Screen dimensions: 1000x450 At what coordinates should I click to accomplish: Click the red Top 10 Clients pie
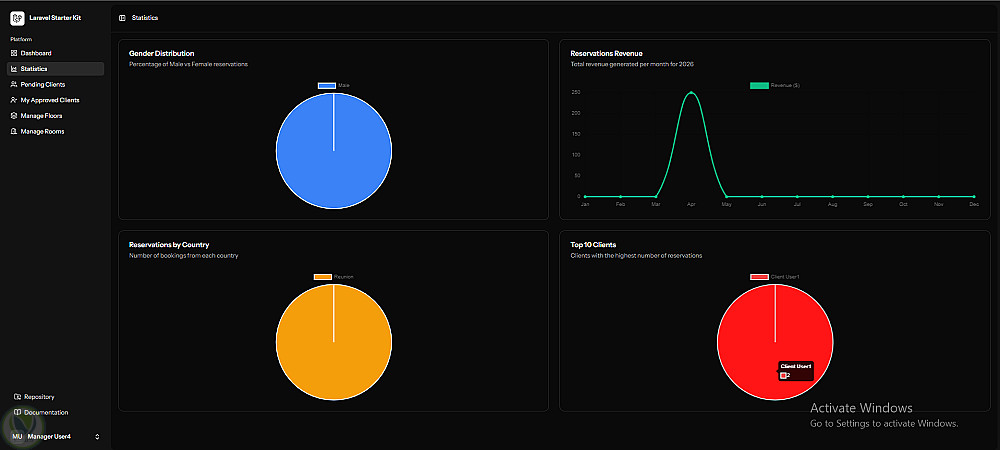(x=775, y=342)
